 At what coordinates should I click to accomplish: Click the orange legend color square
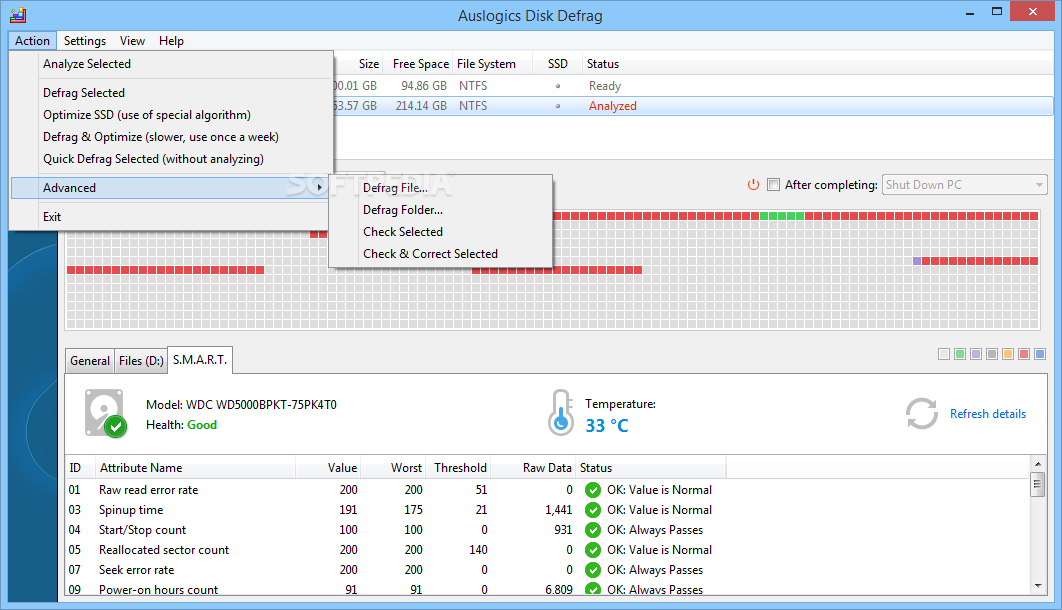pos(1008,354)
